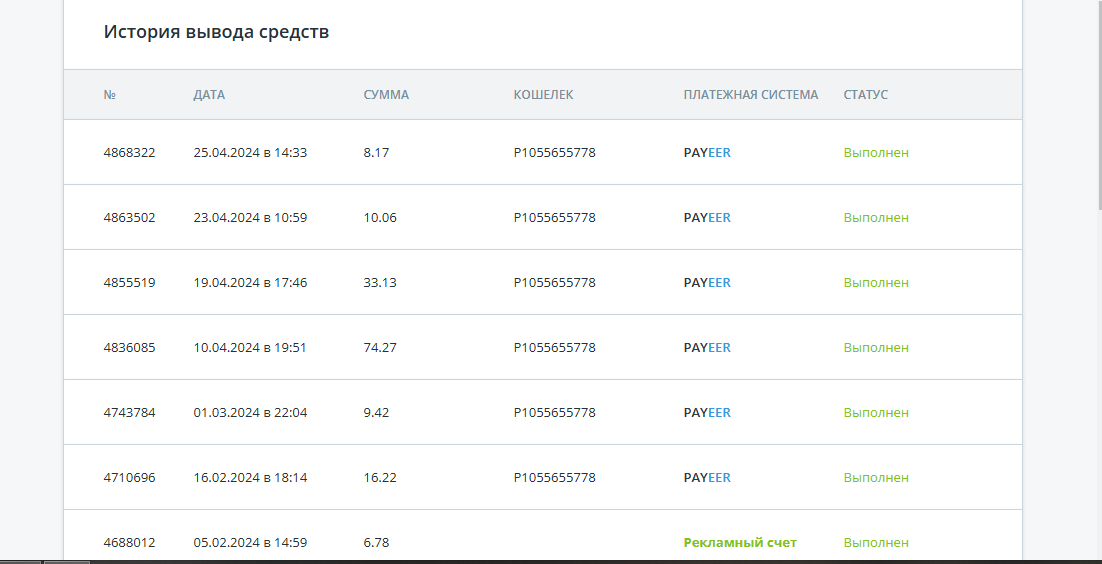The height and width of the screenshot is (564, 1102).
Task: Click the ПЛАТЕЖНАЯ СИСТЕМА column header
Action: click(x=751, y=95)
